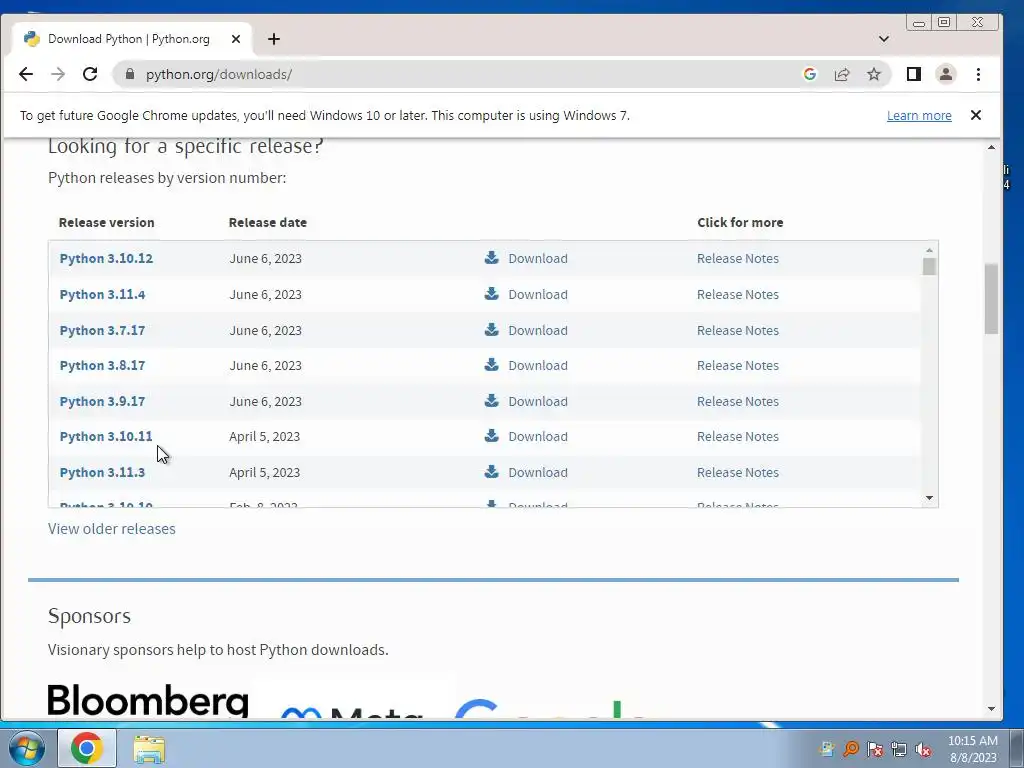Open Python 3.10.12 release link
1024x768 pixels.
tap(106, 259)
